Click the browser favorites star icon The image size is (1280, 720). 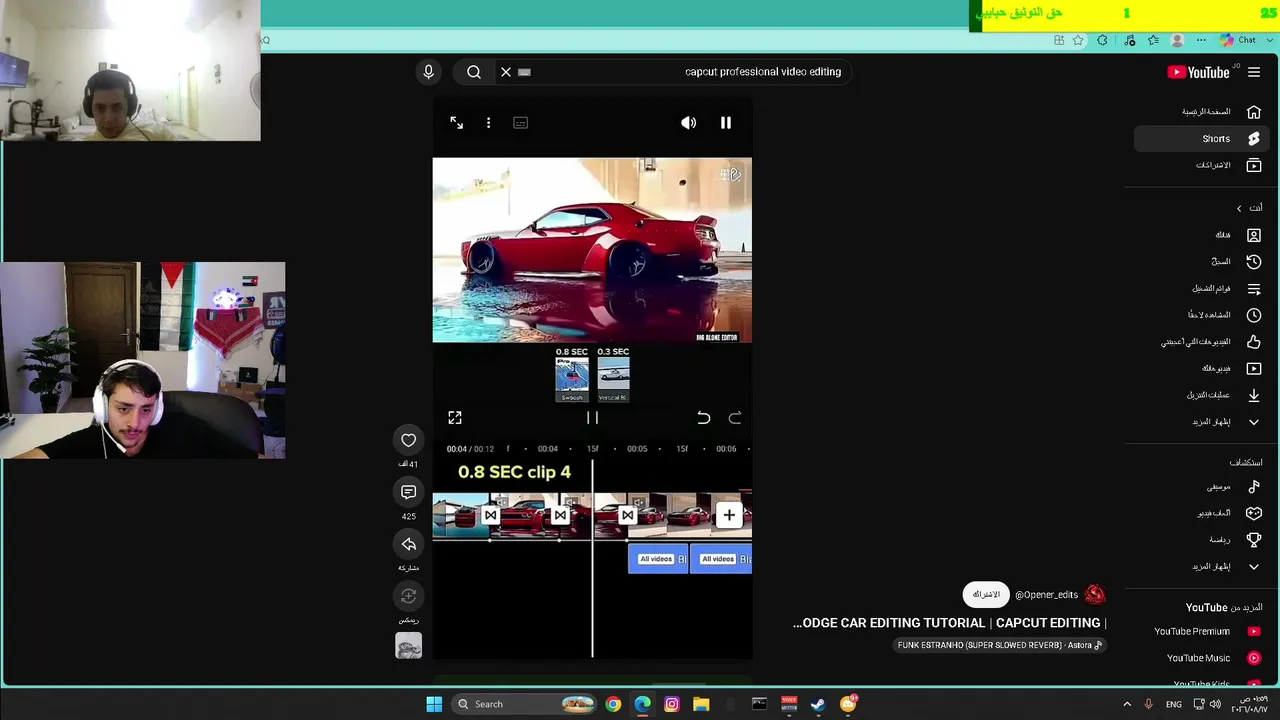pyautogui.click(x=1078, y=40)
